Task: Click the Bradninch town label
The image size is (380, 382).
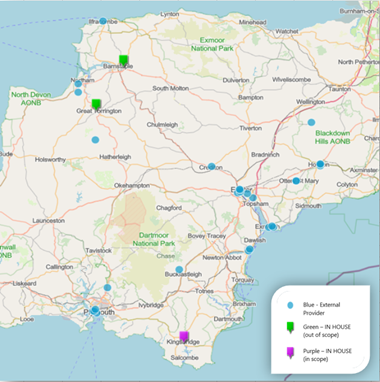Action: click(265, 155)
